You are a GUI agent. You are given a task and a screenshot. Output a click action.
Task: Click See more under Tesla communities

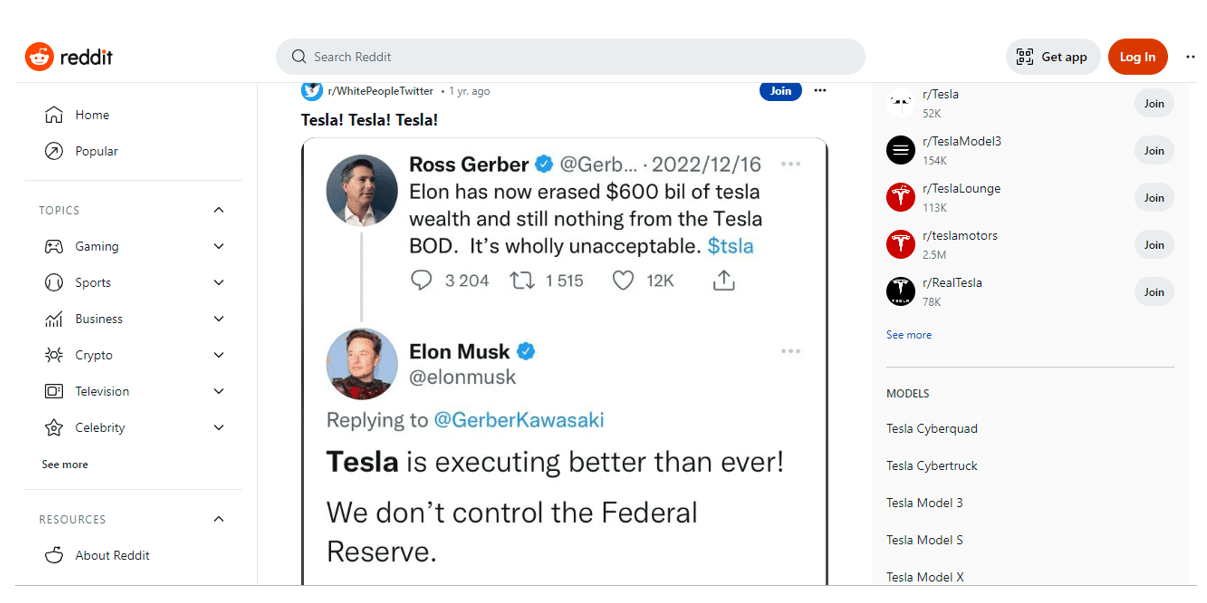pos(908,335)
